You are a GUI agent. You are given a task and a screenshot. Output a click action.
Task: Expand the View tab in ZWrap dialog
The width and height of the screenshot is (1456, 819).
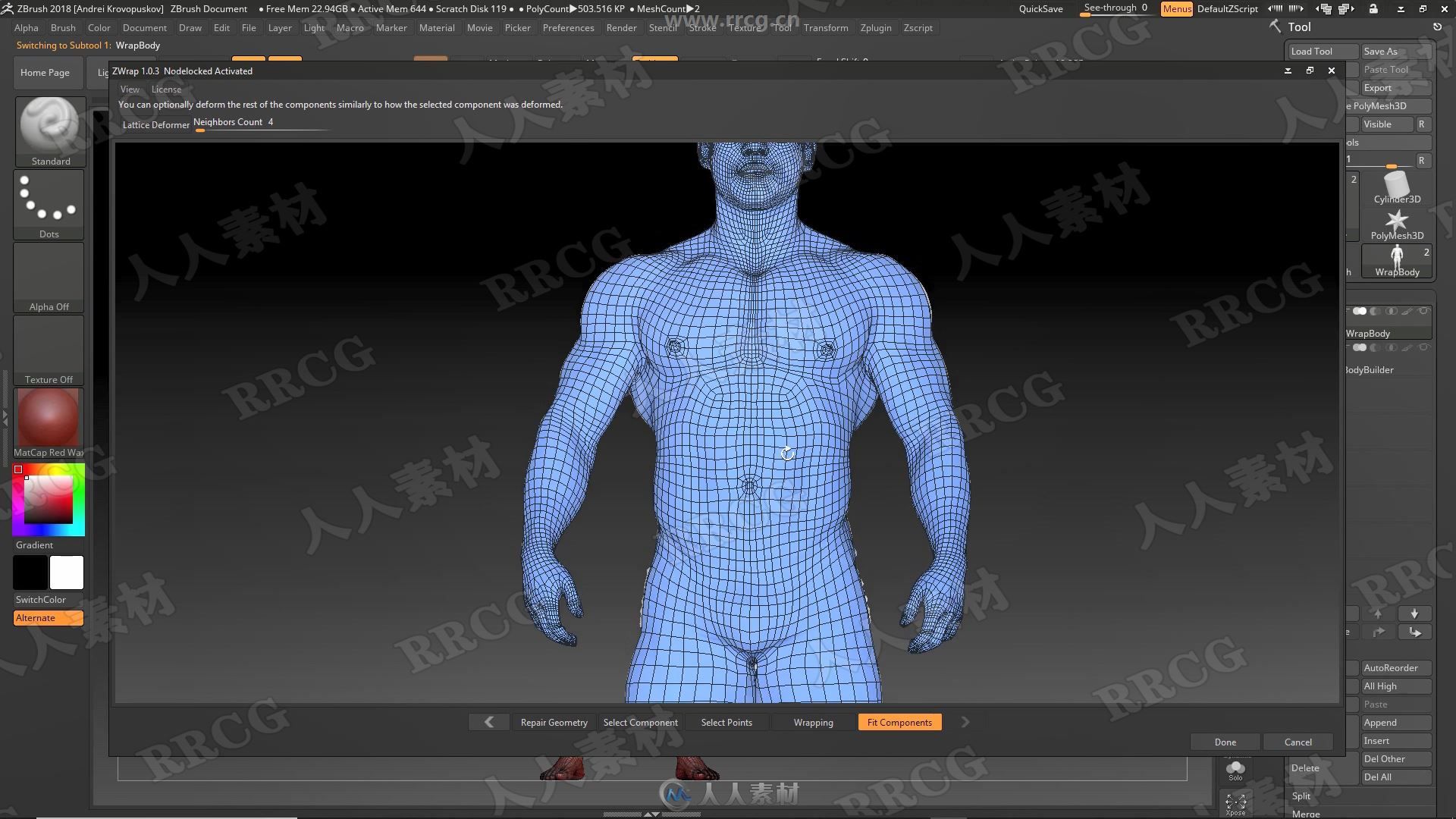click(128, 89)
